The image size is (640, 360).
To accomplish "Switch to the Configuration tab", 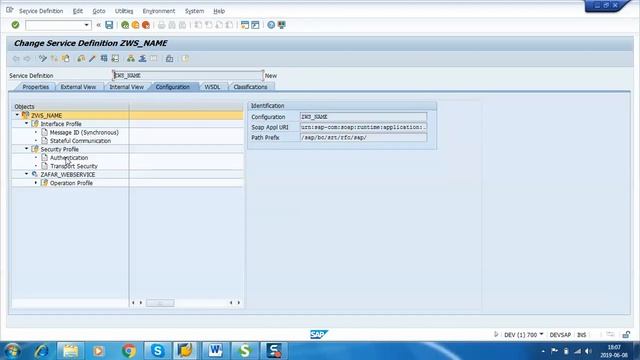I will (x=173, y=87).
